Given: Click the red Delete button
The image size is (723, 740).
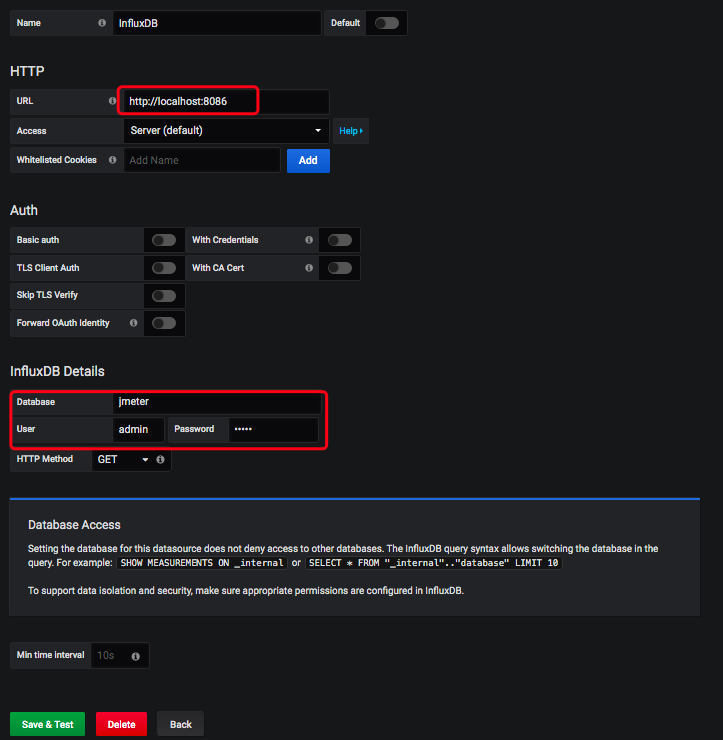Looking at the screenshot, I should click(121, 724).
